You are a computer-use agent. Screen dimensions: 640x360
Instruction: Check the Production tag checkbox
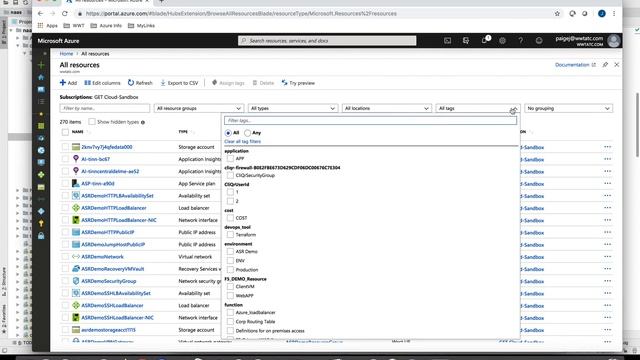click(230, 269)
